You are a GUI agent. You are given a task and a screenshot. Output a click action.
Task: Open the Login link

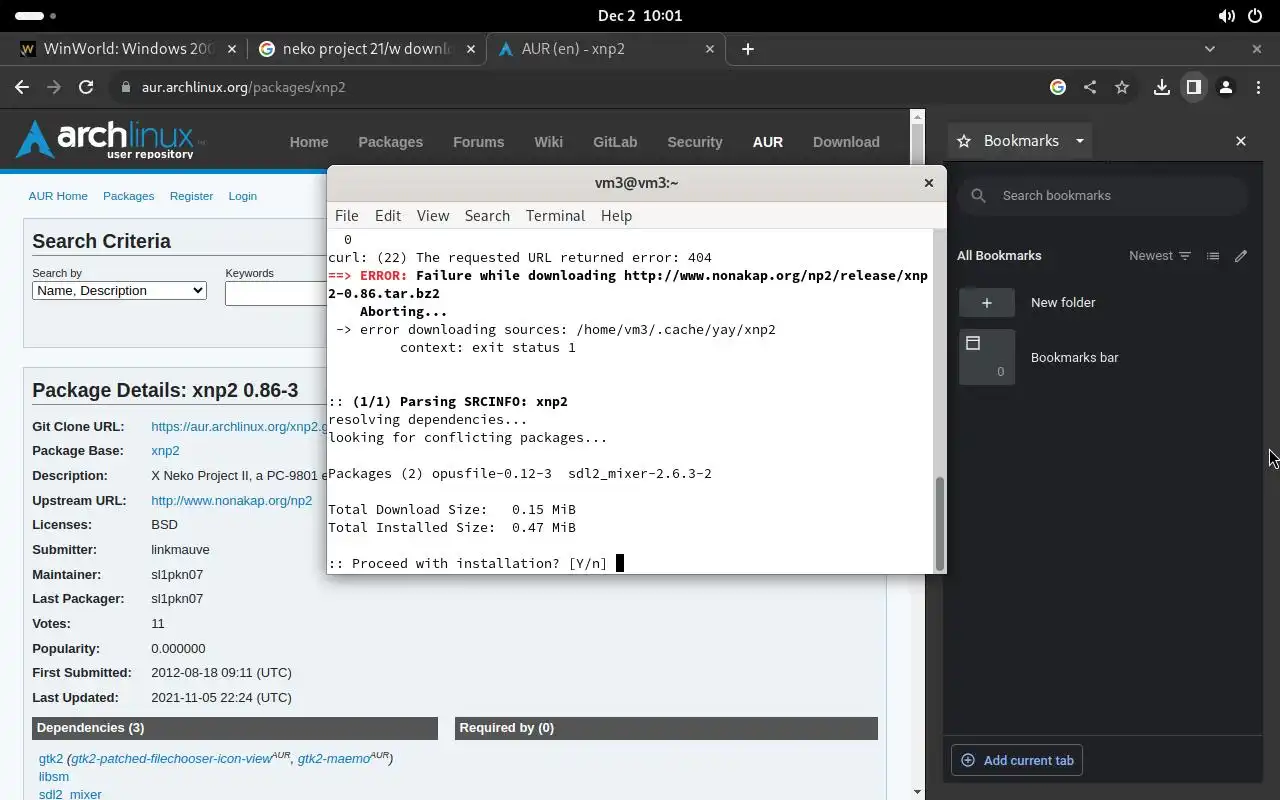coord(242,196)
